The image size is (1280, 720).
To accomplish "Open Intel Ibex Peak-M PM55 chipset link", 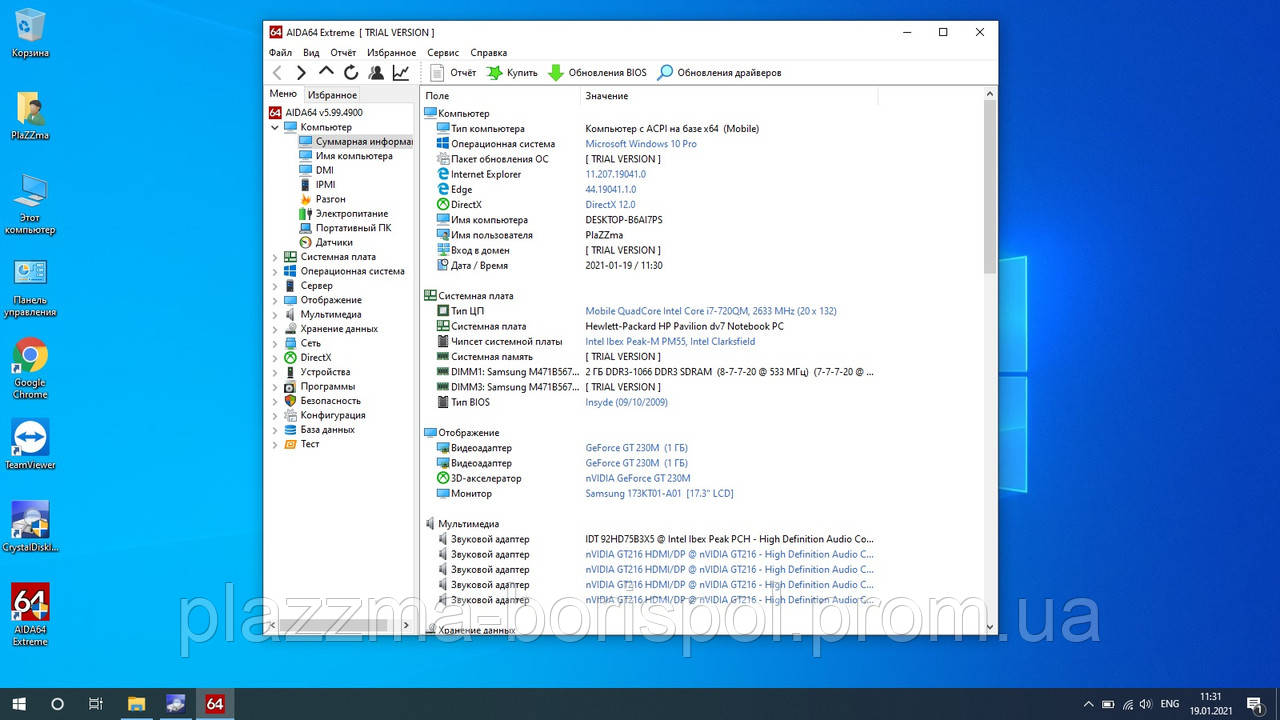I will tap(670, 342).
